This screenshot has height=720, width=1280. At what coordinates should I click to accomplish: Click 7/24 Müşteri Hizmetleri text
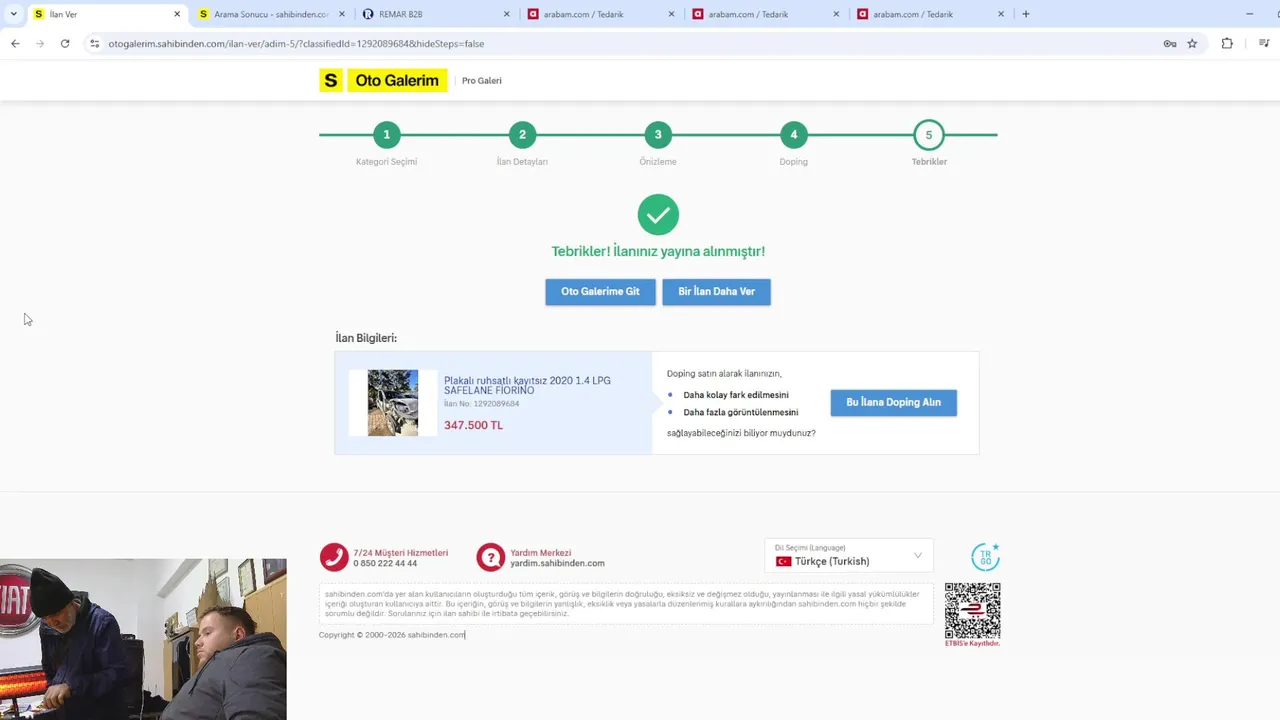click(x=400, y=553)
